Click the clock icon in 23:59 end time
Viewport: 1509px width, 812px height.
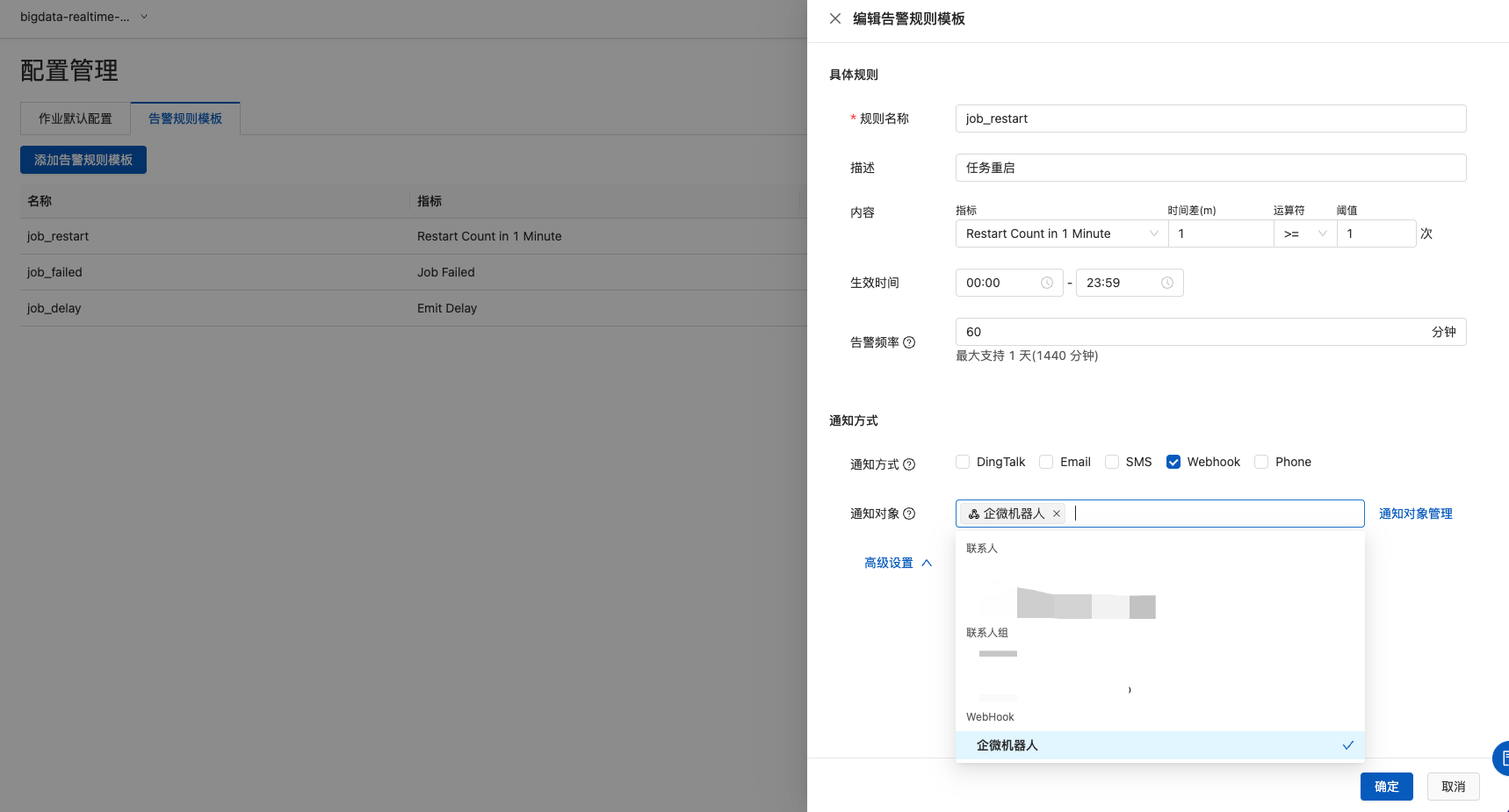pyautogui.click(x=1167, y=283)
